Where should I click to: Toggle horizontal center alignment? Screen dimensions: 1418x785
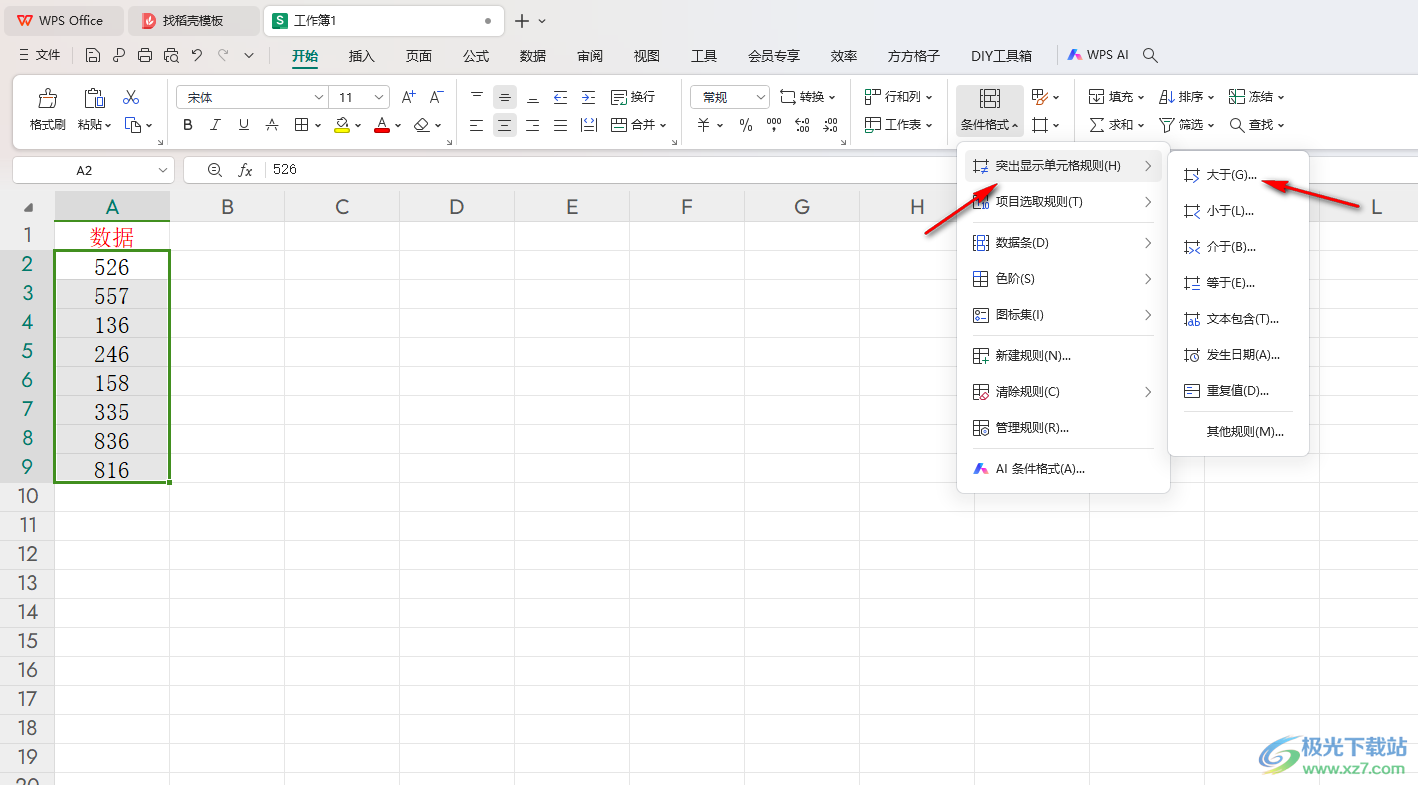click(505, 125)
